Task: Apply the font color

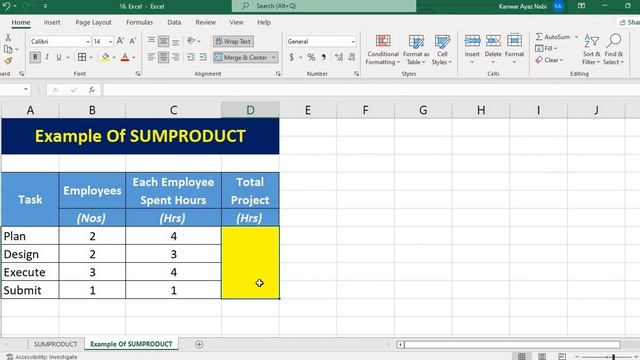Action: tap(125, 58)
